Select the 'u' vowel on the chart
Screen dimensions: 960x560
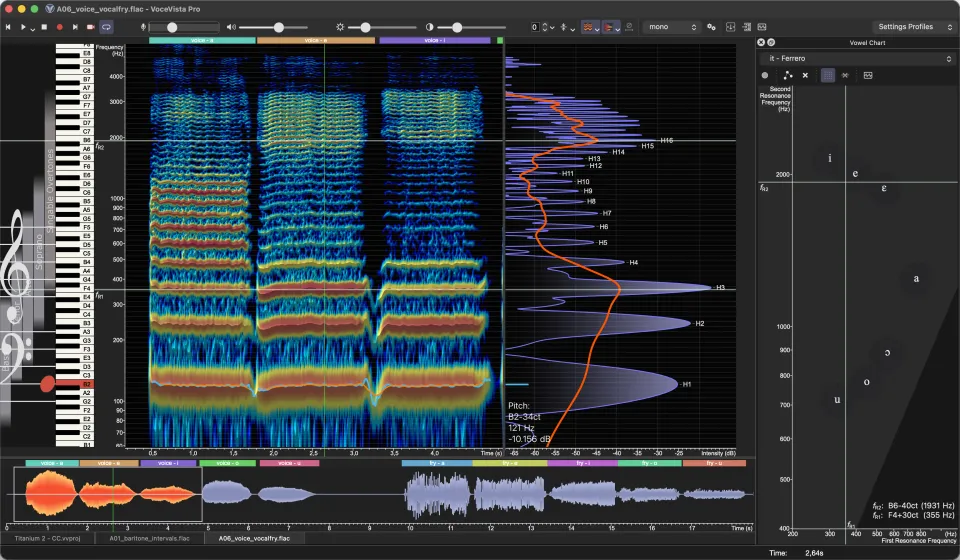pyautogui.click(x=837, y=400)
